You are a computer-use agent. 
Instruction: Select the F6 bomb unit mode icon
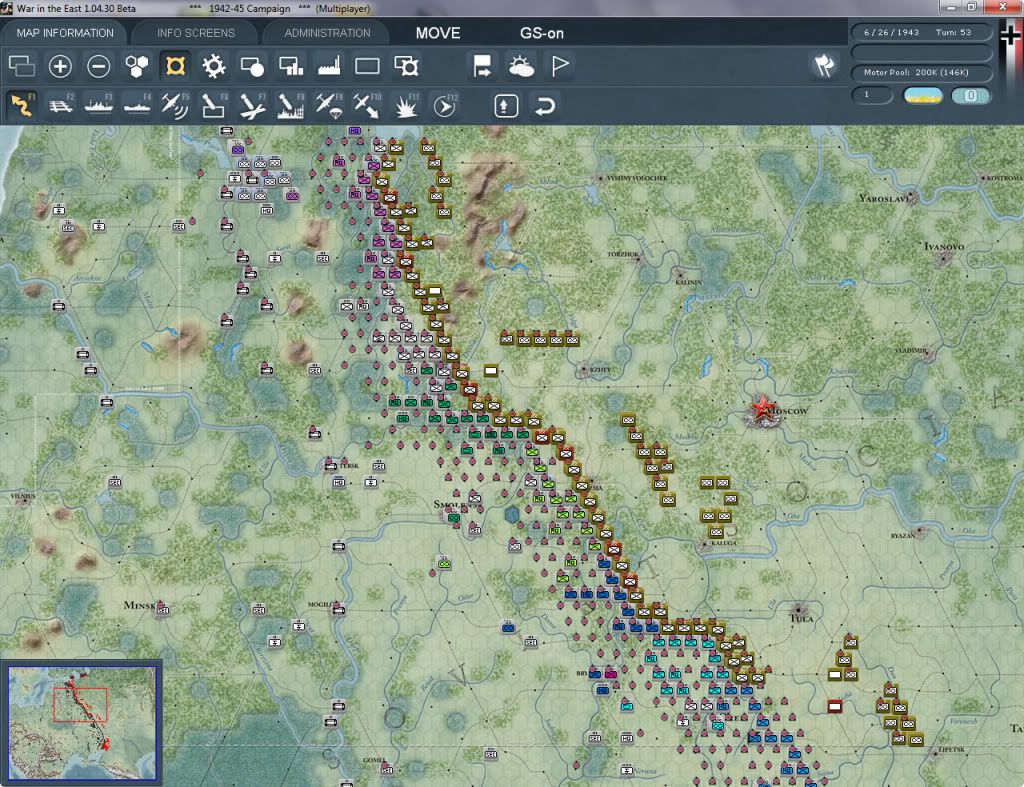click(214, 105)
